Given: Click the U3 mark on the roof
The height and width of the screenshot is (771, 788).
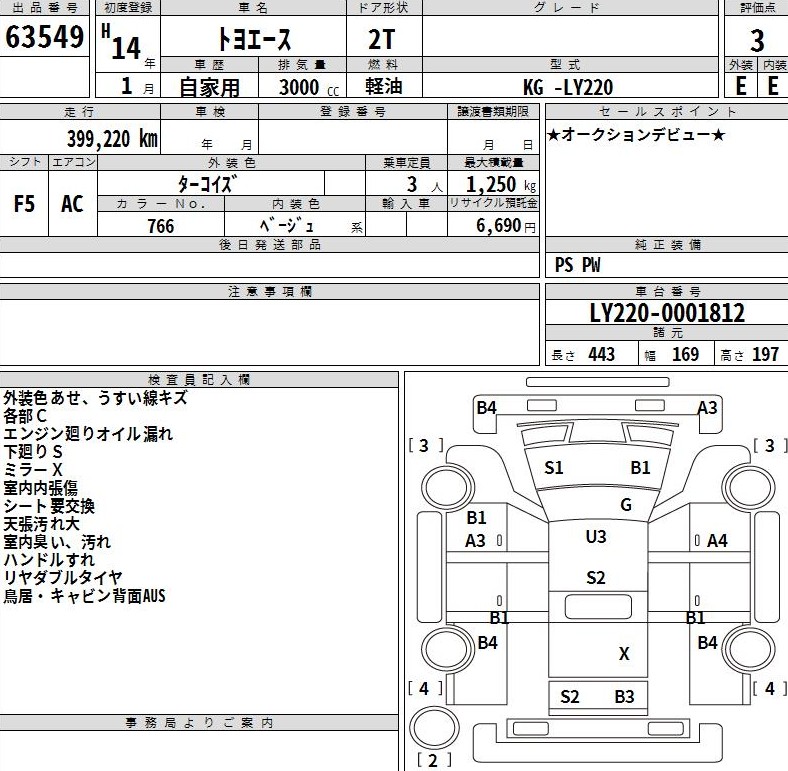Looking at the screenshot, I should click(x=596, y=537).
